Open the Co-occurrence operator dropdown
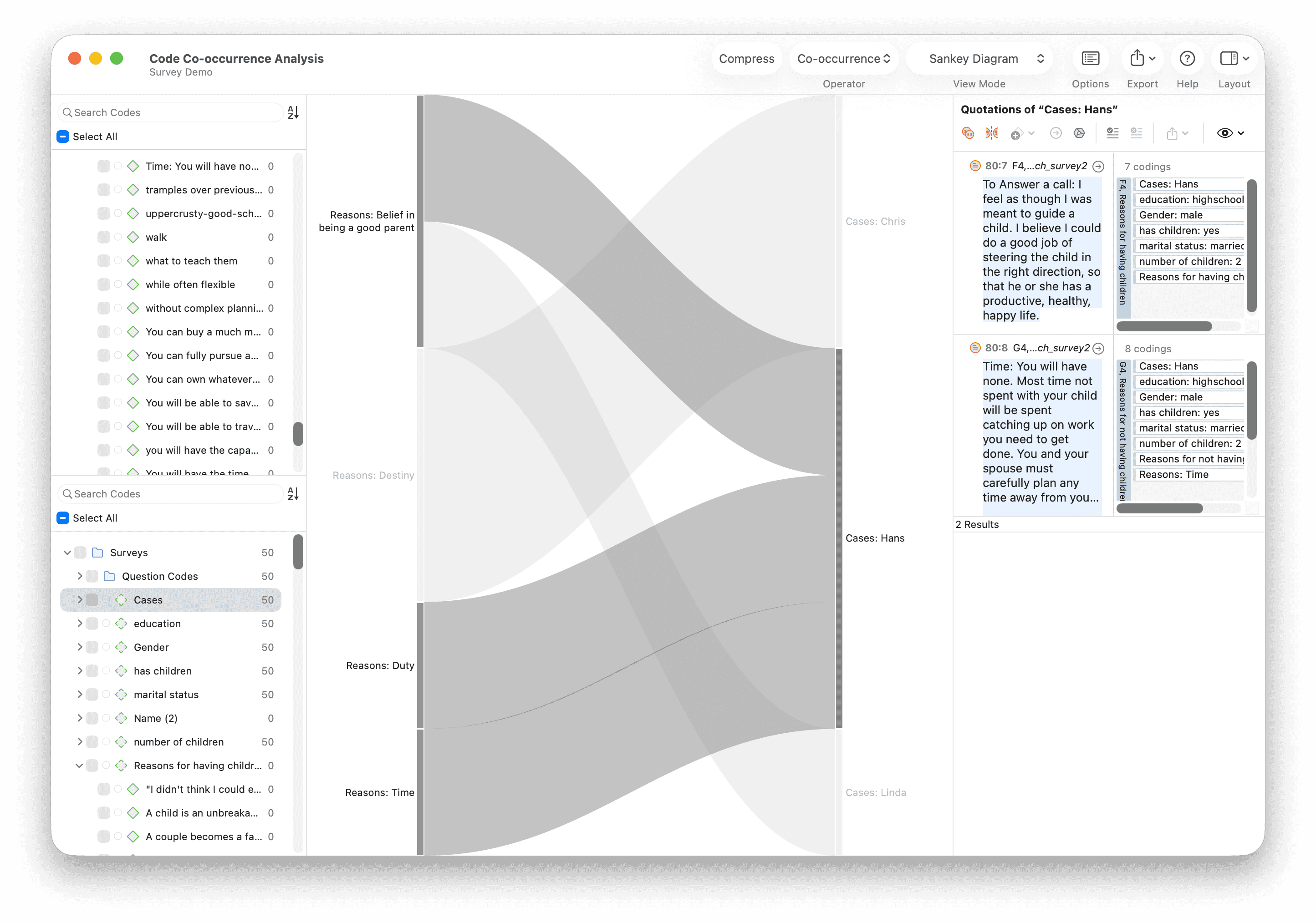The height and width of the screenshot is (923, 1316). pyautogui.click(x=843, y=58)
